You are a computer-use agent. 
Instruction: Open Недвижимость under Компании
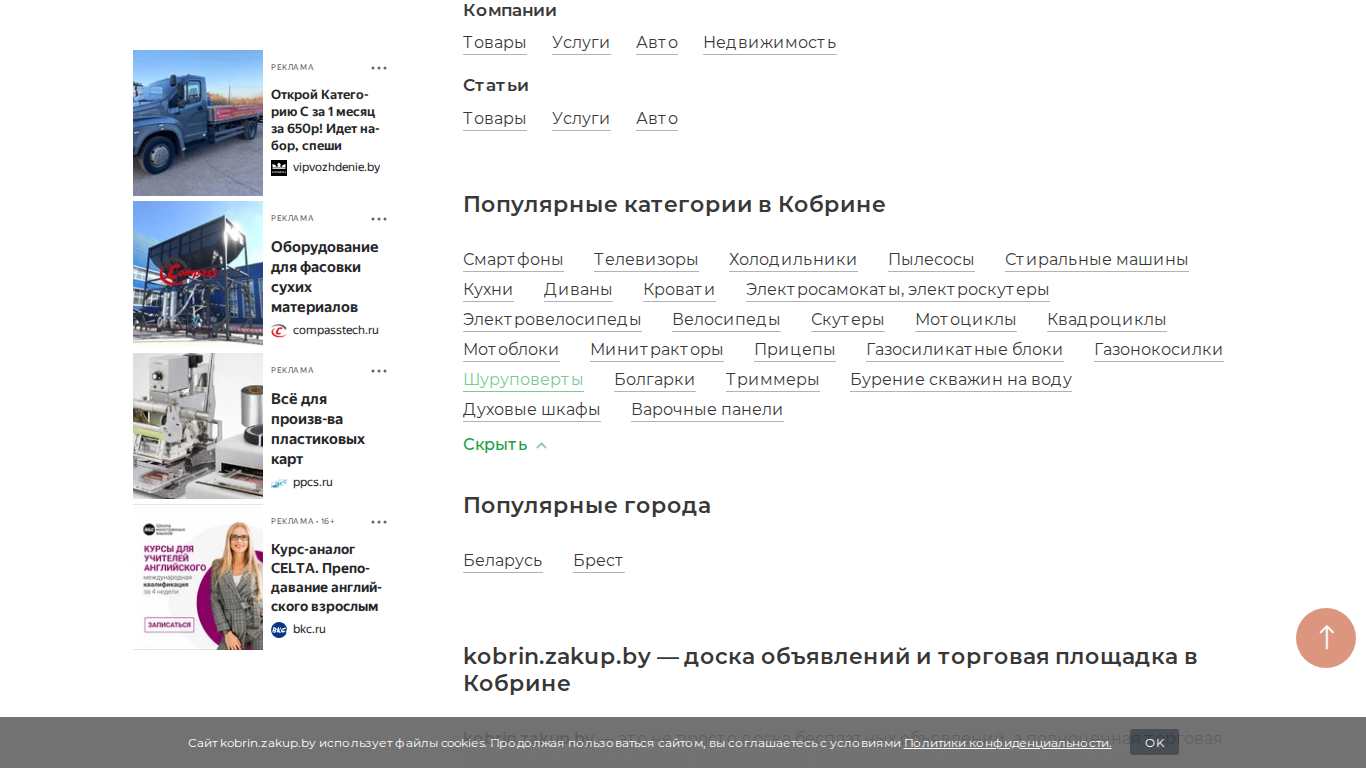(770, 43)
